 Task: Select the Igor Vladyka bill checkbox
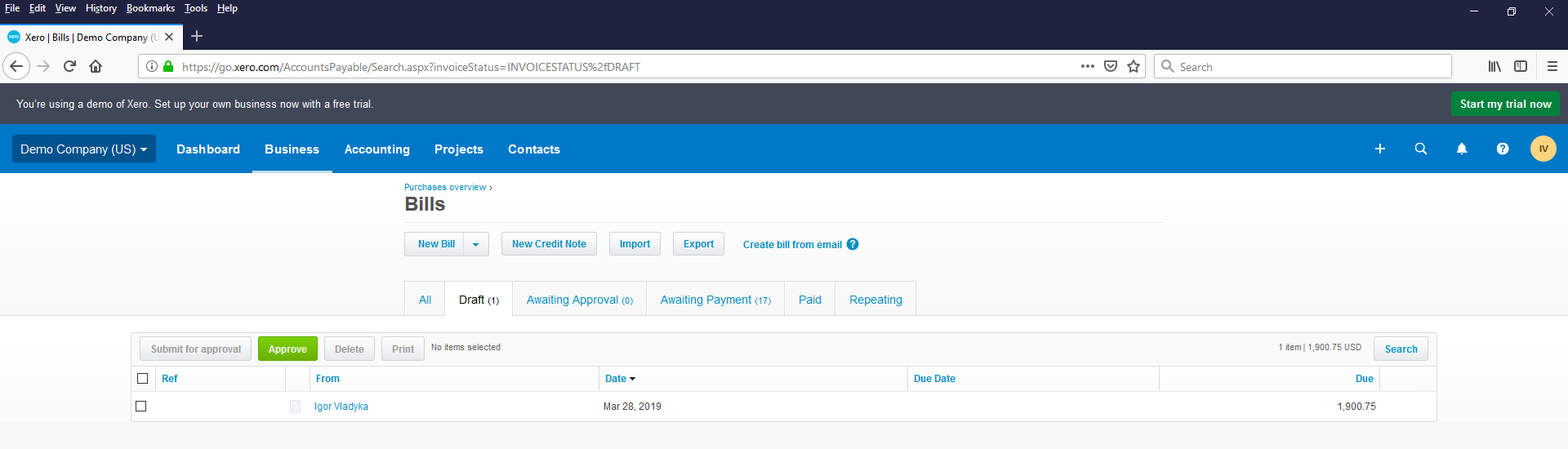pos(141,407)
